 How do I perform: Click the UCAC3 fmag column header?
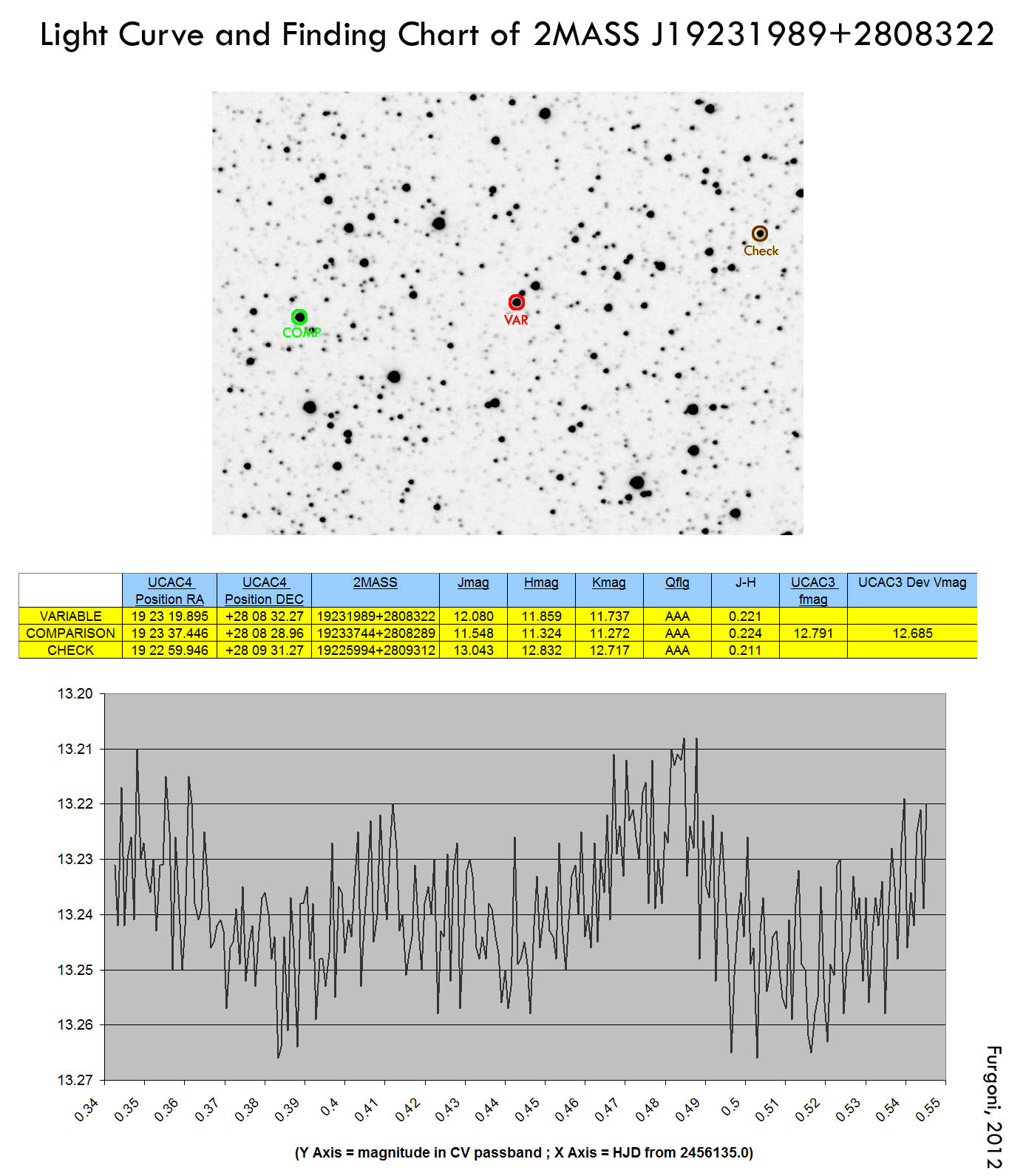pyautogui.click(x=813, y=591)
